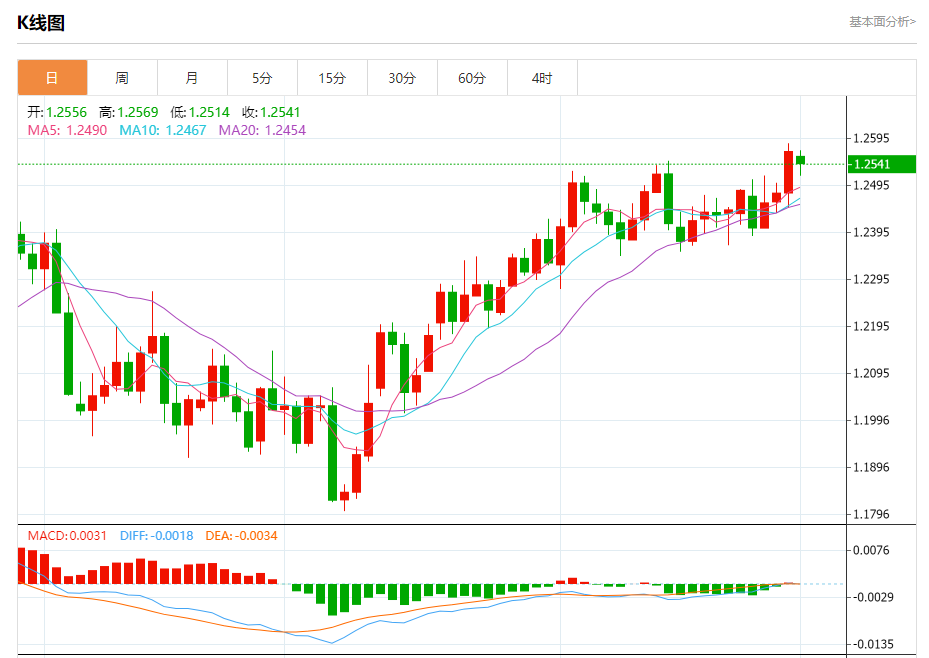Screen dimensions: 929x658
Task: Click the 1.2495 price axis label
Action: [x=871, y=185]
